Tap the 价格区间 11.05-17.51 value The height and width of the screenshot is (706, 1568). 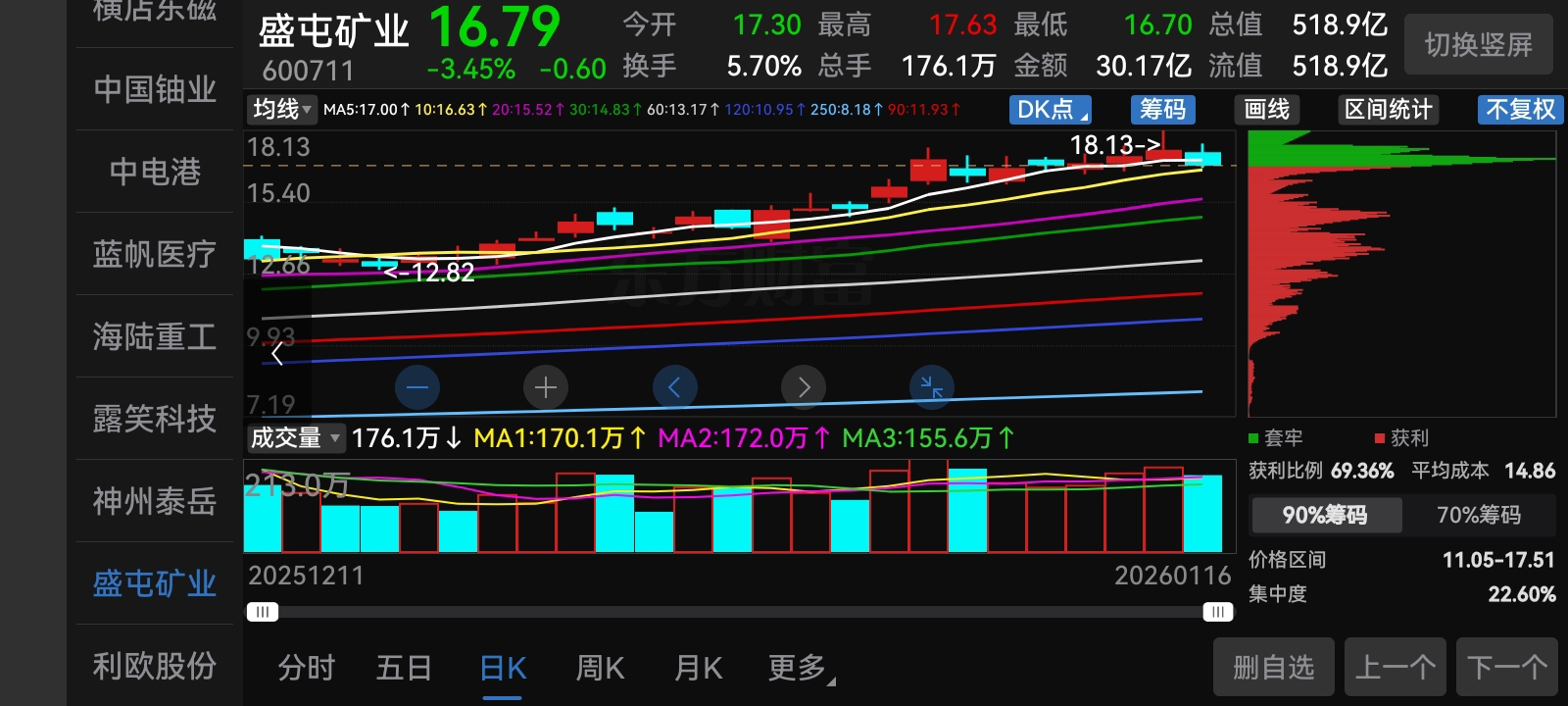coord(1498,560)
